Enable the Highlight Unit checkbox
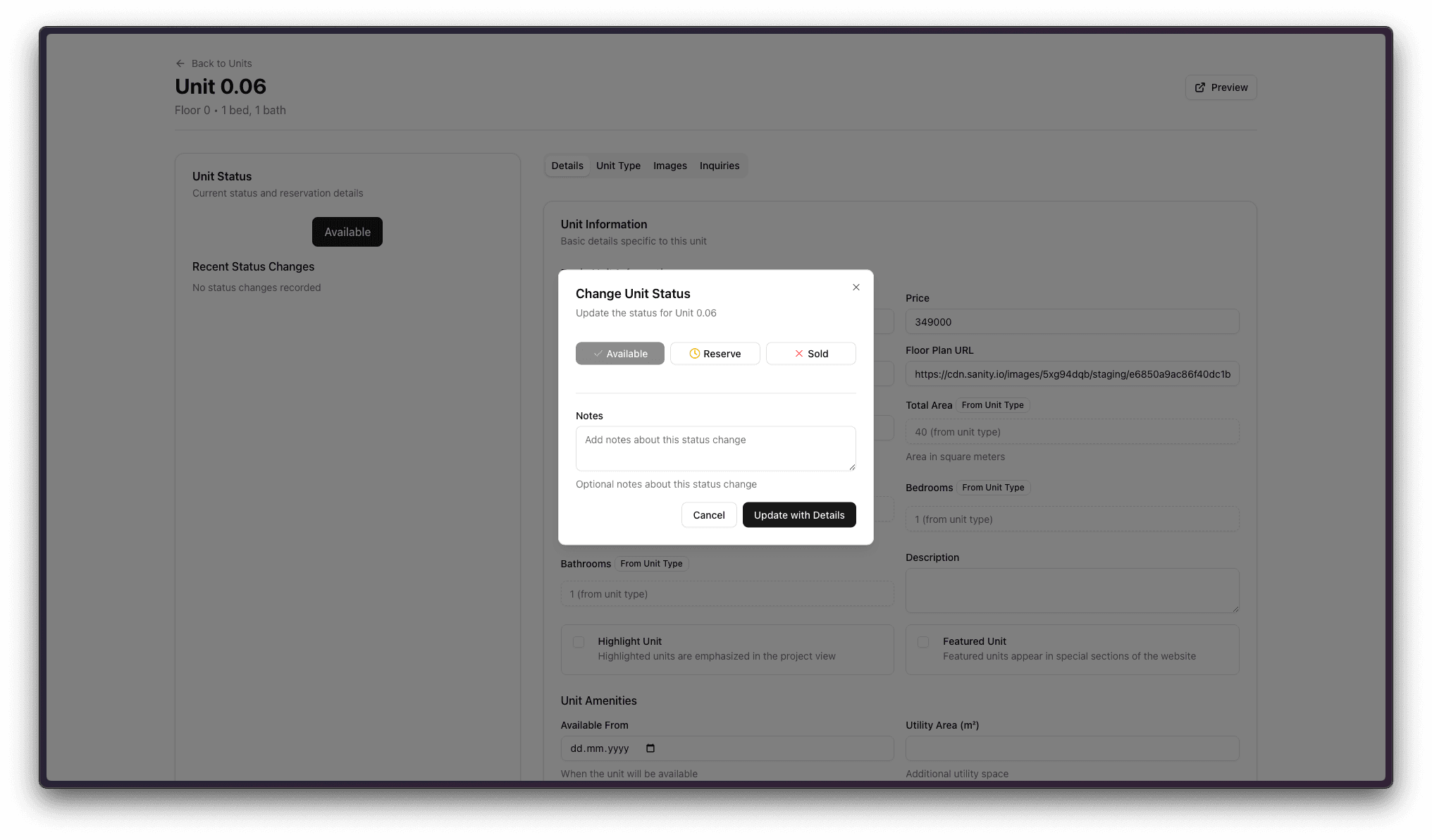 (579, 642)
